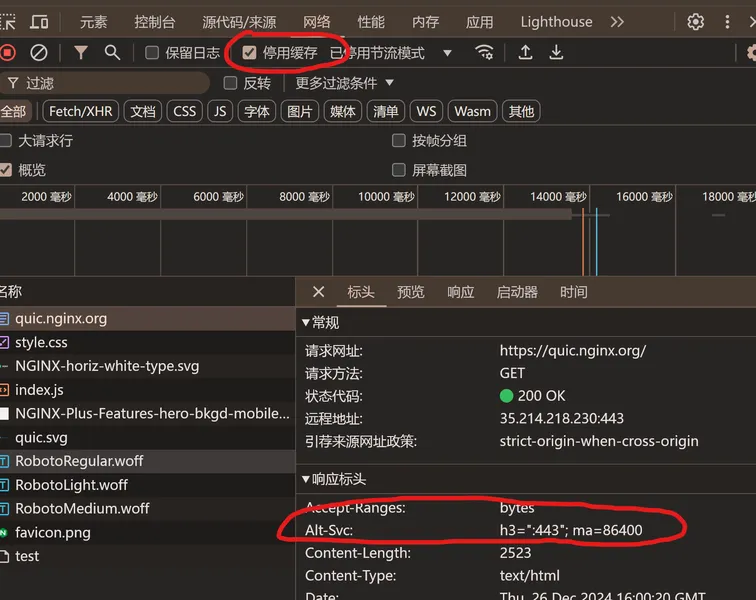Image resolution: width=756 pixels, height=600 pixels.
Task: Import HAR file upload icon
Action: coord(525,52)
